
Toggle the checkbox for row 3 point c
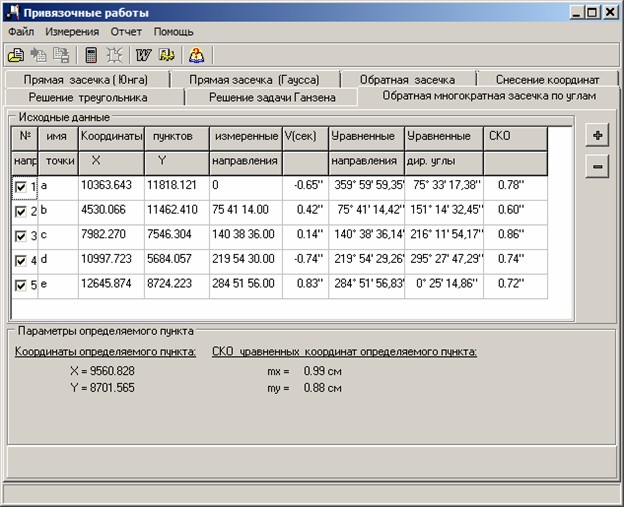[x=21, y=236]
